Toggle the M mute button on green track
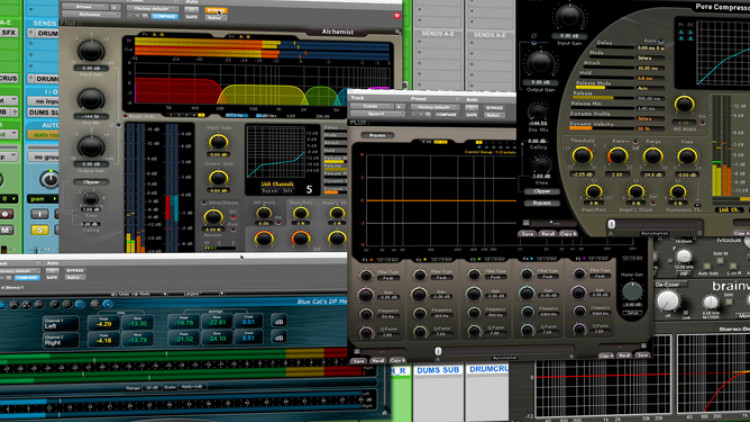Image resolution: width=750 pixels, height=422 pixels. [6, 230]
